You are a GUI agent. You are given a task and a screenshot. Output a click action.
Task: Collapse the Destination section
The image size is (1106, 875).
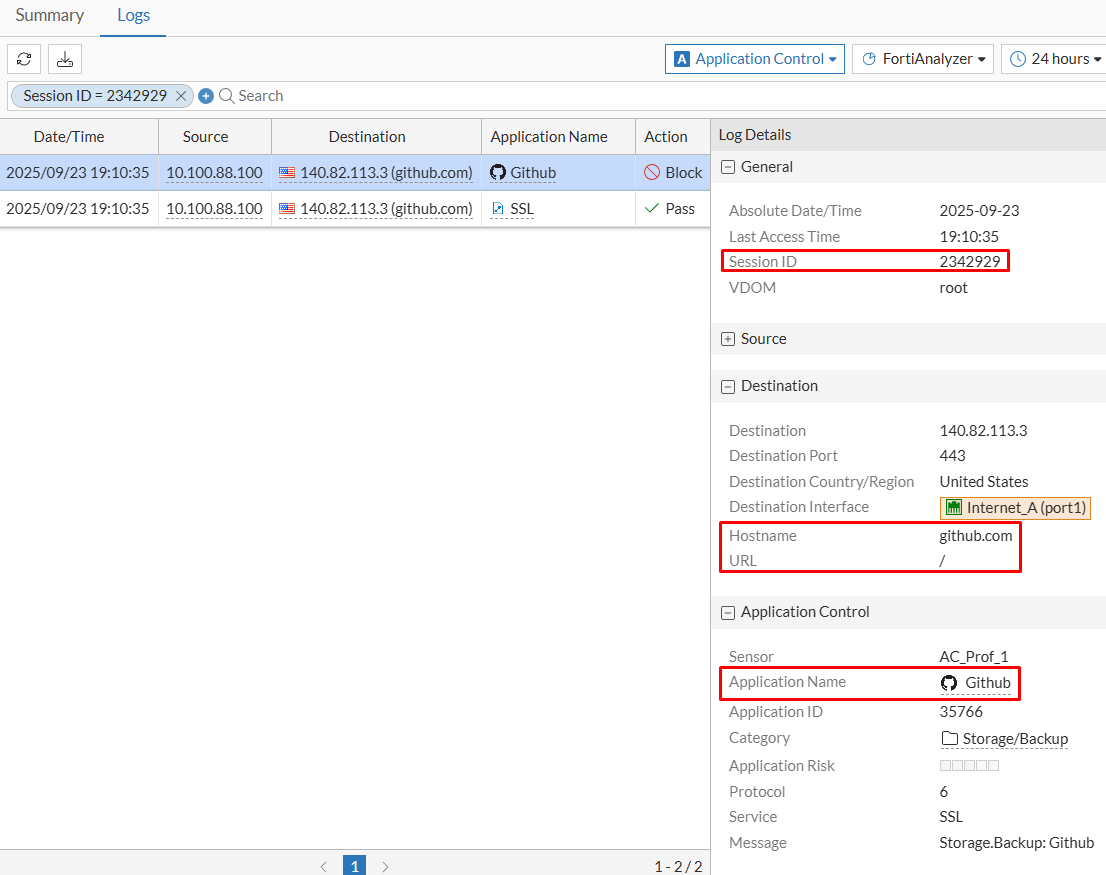pyautogui.click(x=728, y=386)
